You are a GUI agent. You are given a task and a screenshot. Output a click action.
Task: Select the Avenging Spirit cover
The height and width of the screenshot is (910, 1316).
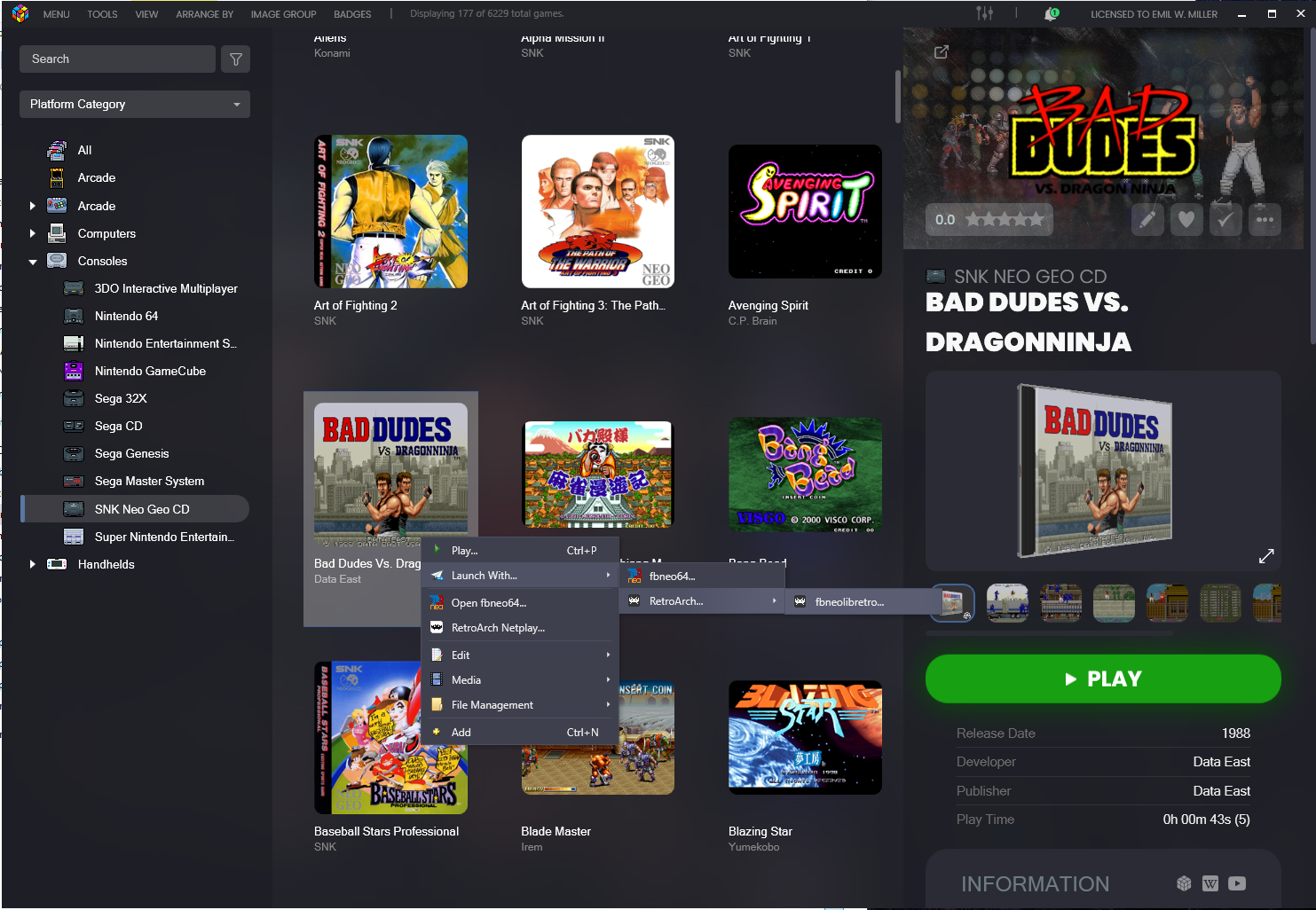pyautogui.click(x=805, y=211)
